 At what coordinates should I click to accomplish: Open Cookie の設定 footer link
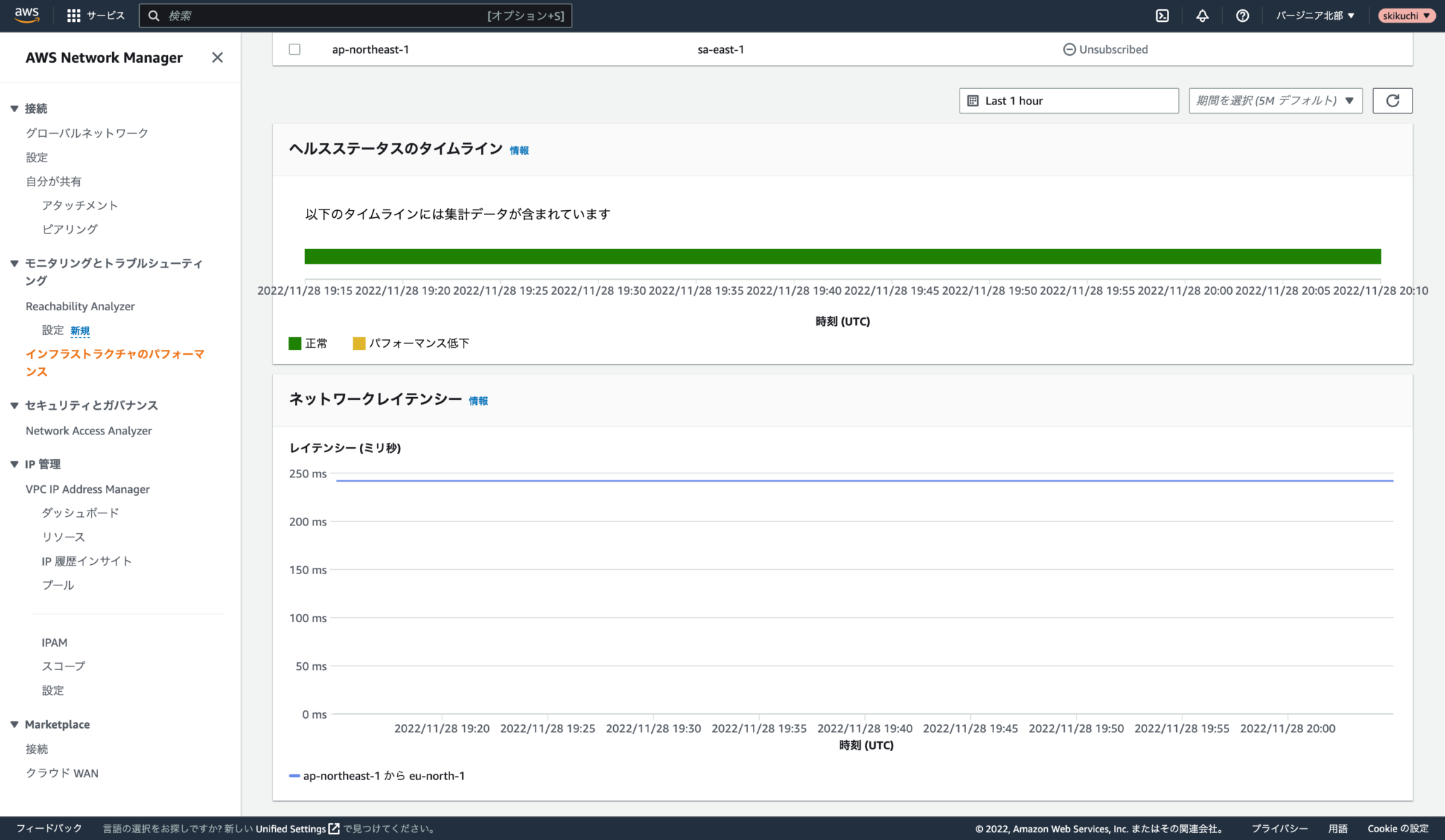pos(1398,828)
